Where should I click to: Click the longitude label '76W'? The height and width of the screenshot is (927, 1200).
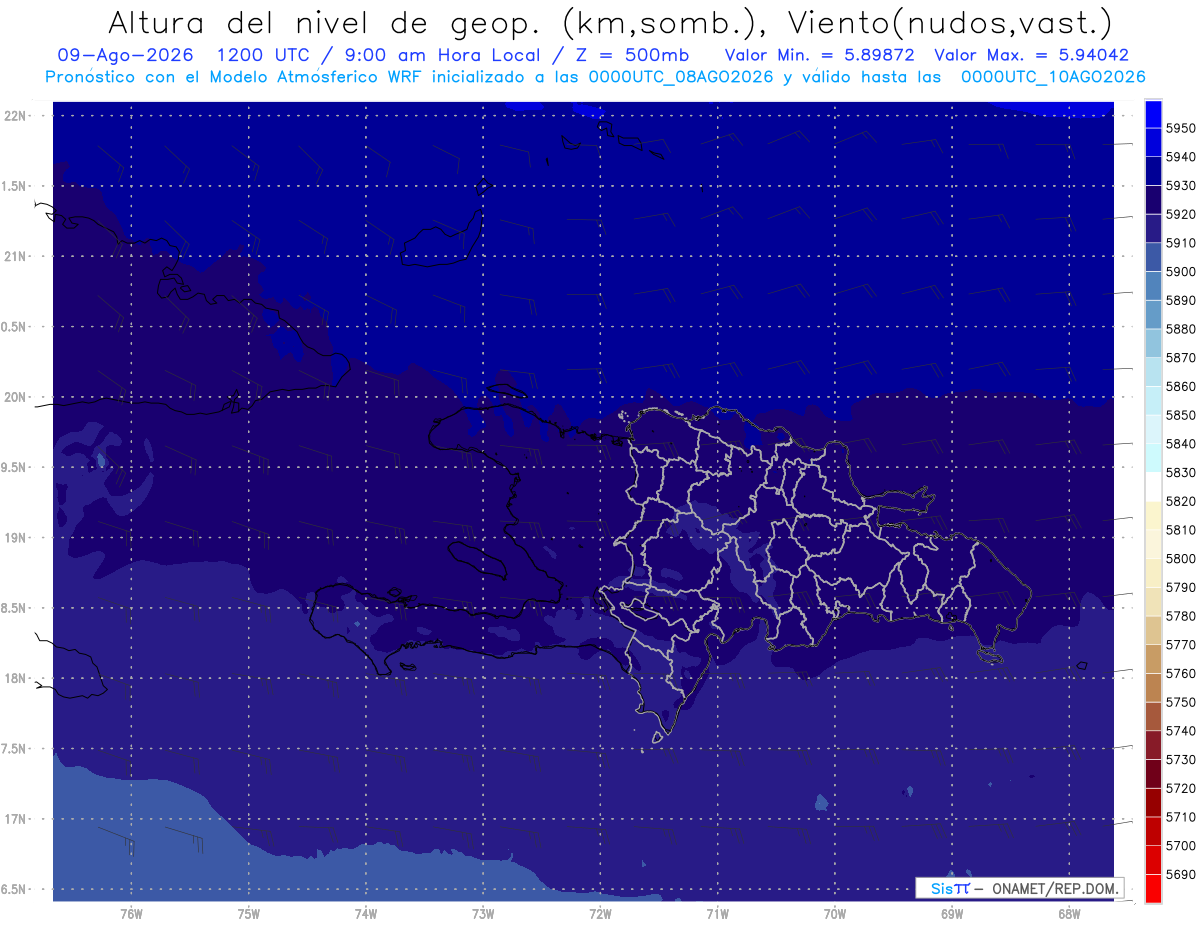pyautogui.click(x=131, y=913)
